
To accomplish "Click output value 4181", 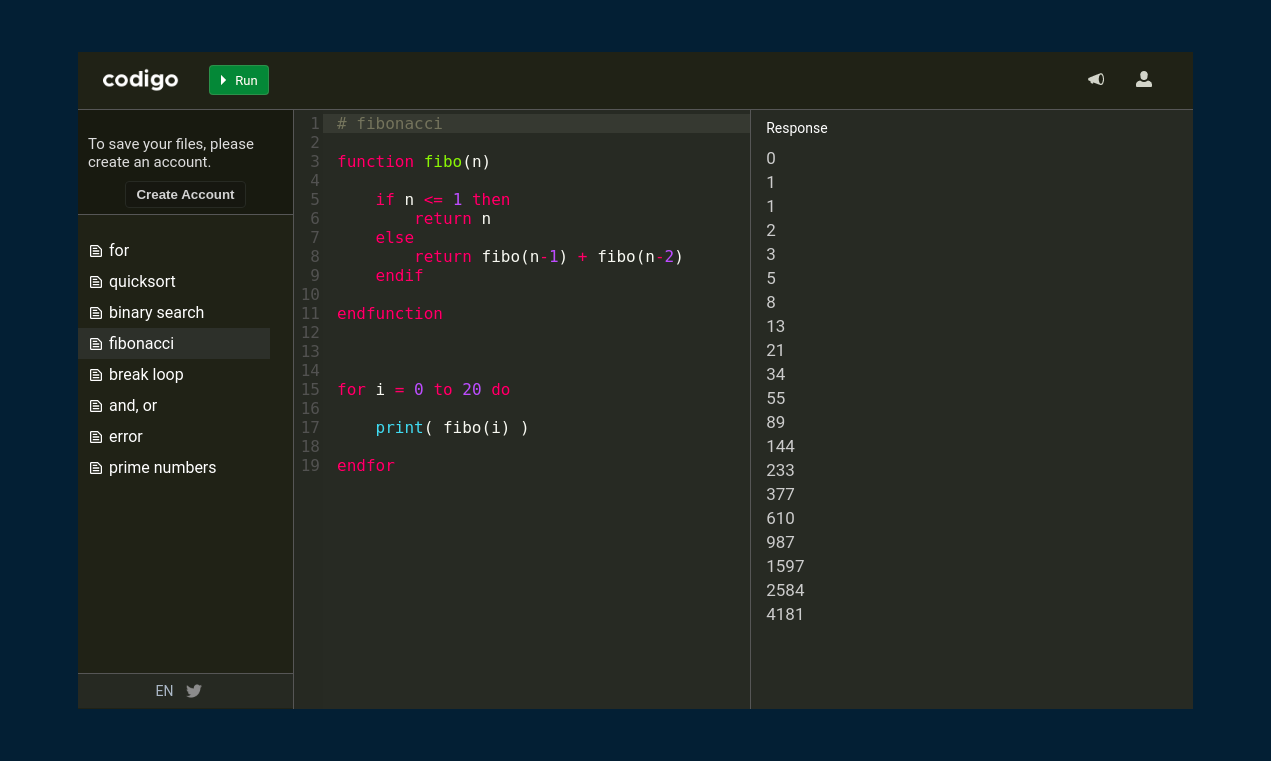I will point(785,614).
